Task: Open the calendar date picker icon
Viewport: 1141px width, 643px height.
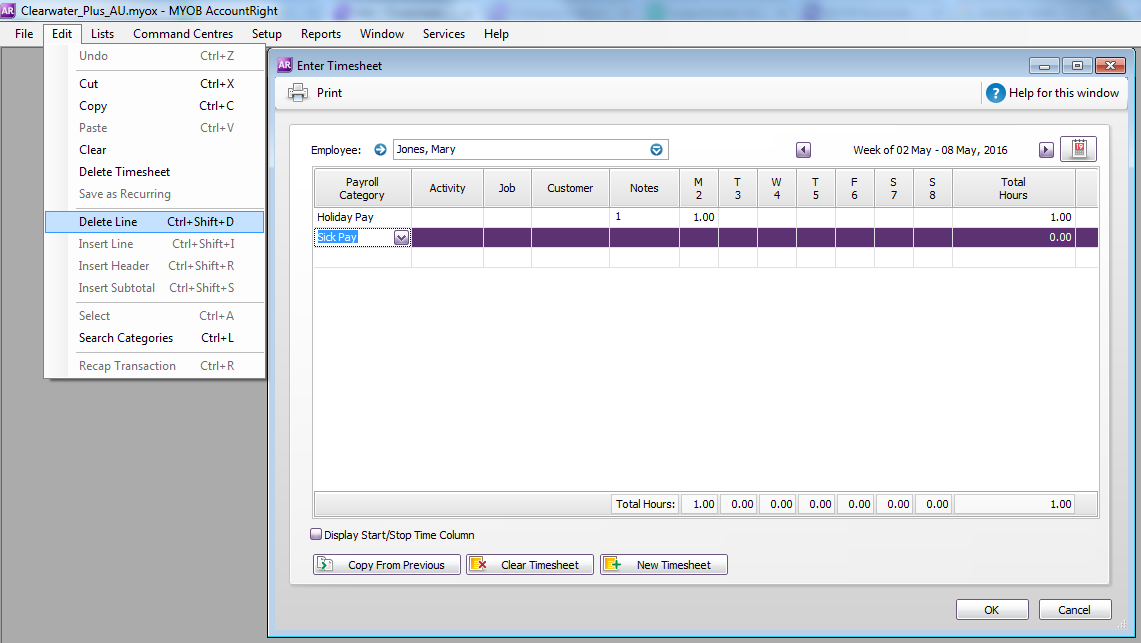Action: [1078, 149]
